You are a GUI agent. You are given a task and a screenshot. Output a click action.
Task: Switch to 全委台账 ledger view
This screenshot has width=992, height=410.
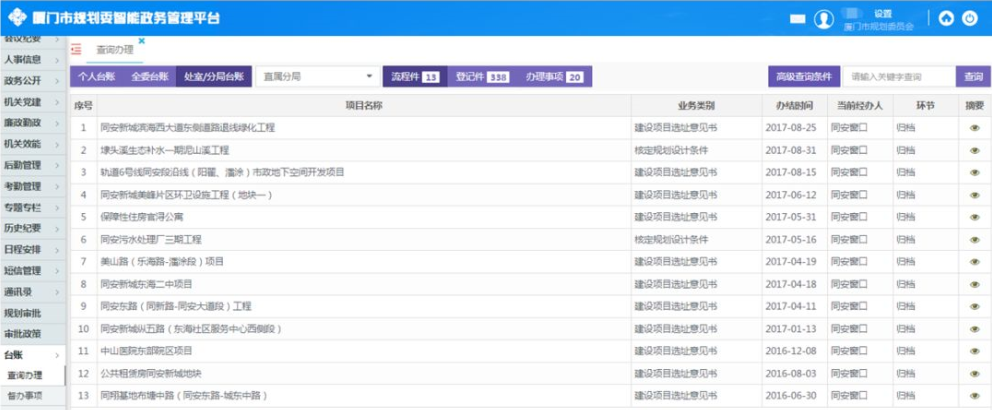click(x=150, y=77)
